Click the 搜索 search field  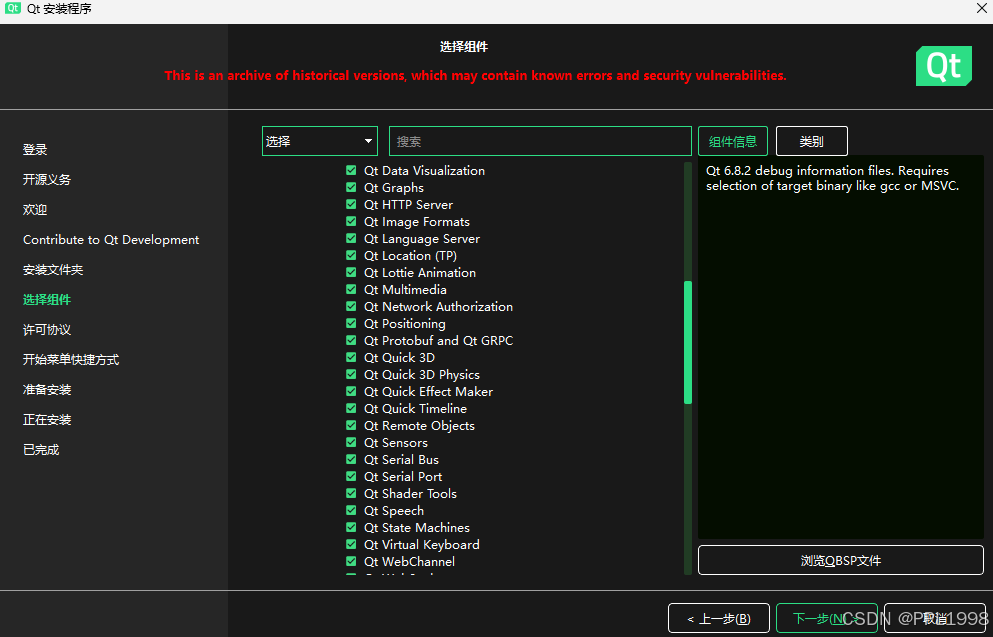540,141
